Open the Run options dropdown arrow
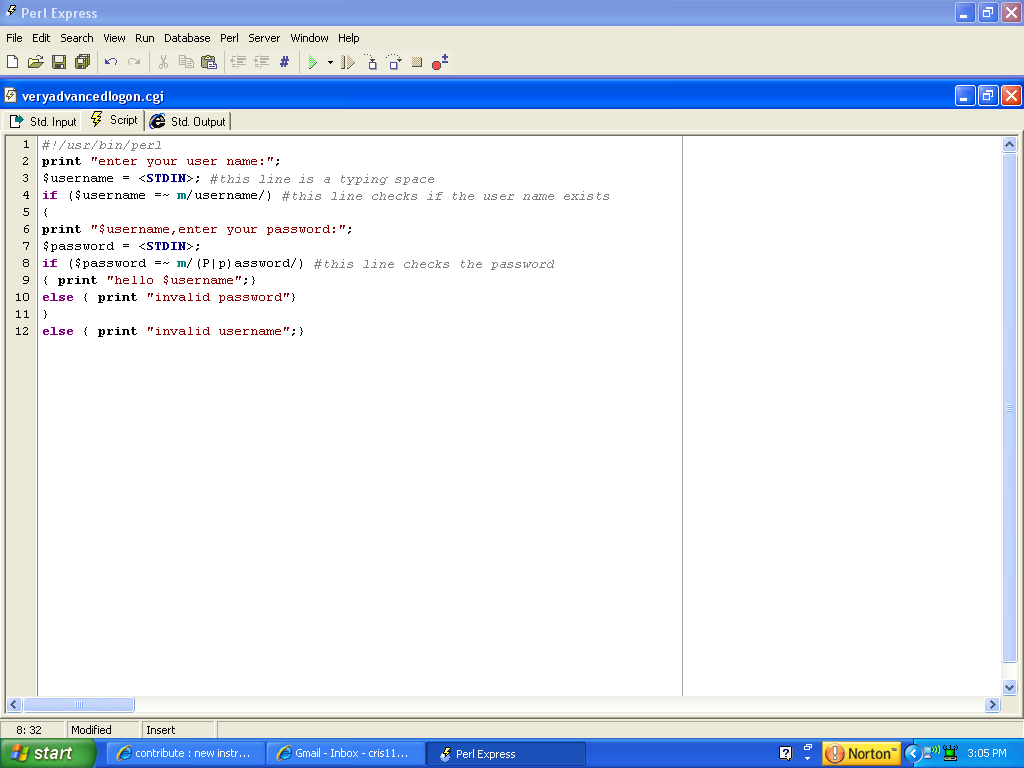The height and width of the screenshot is (768, 1024). (330, 61)
